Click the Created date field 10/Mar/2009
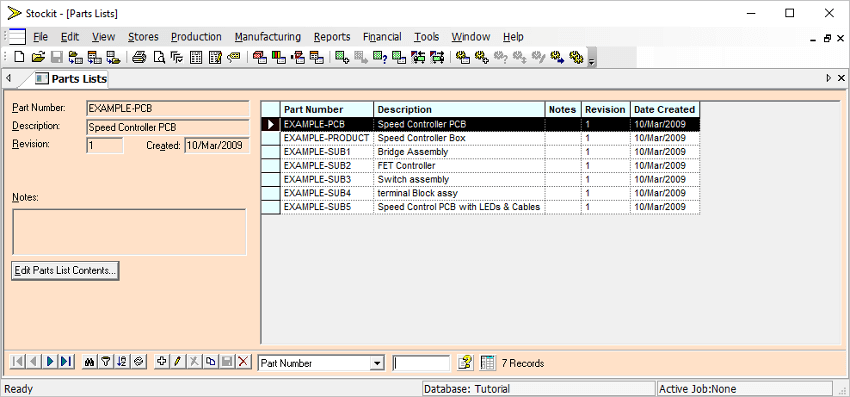 [x=217, y=145]
